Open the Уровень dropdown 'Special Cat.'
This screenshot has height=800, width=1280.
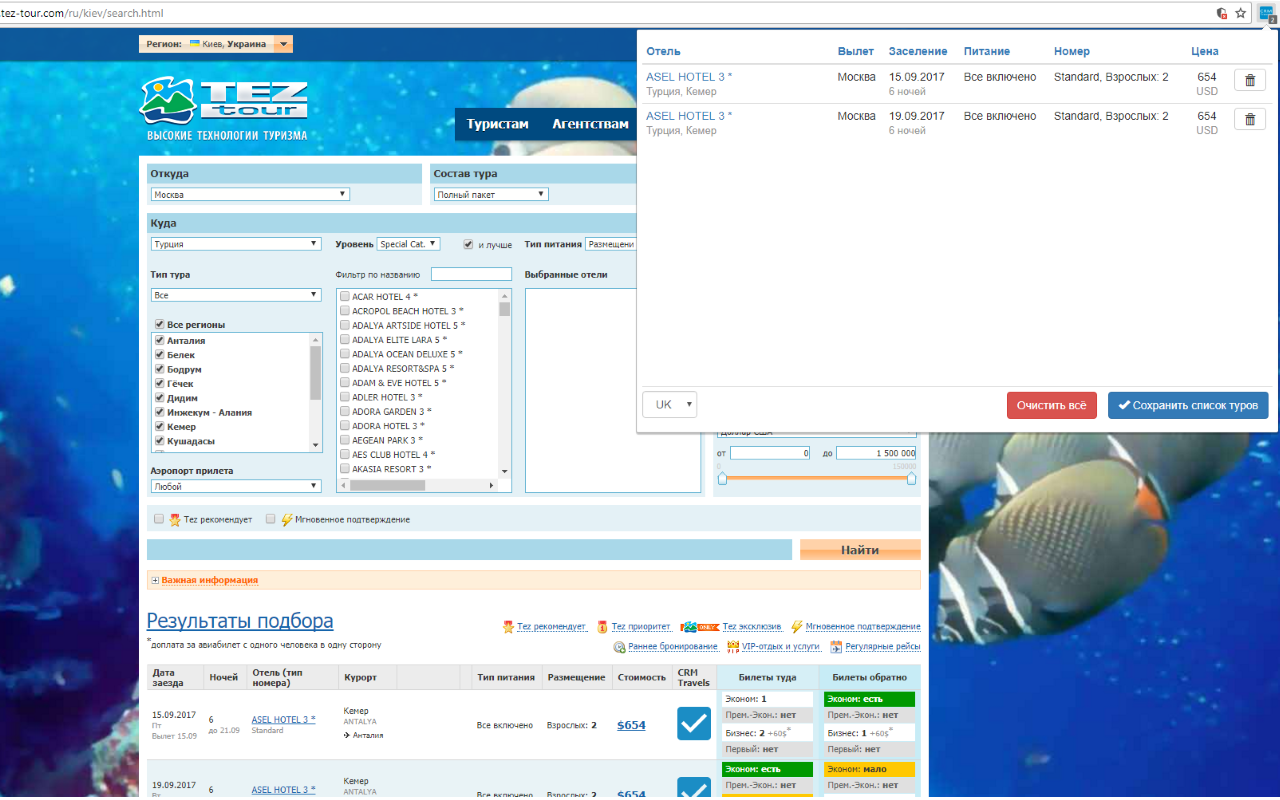tap(408, 244)
